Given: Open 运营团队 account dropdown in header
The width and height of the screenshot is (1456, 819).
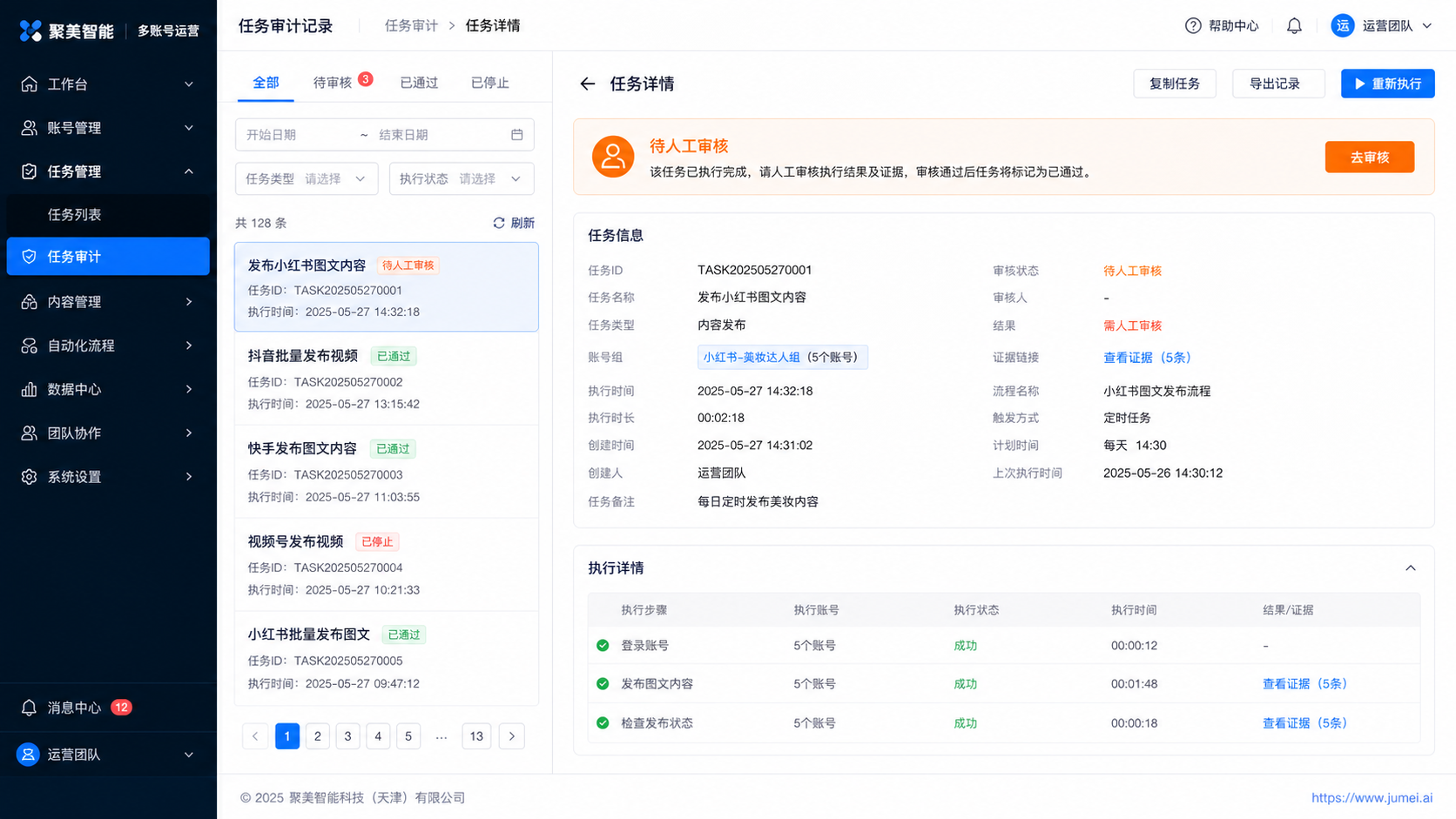Looking at the screenshot, I should click(x=1382, y=26).
